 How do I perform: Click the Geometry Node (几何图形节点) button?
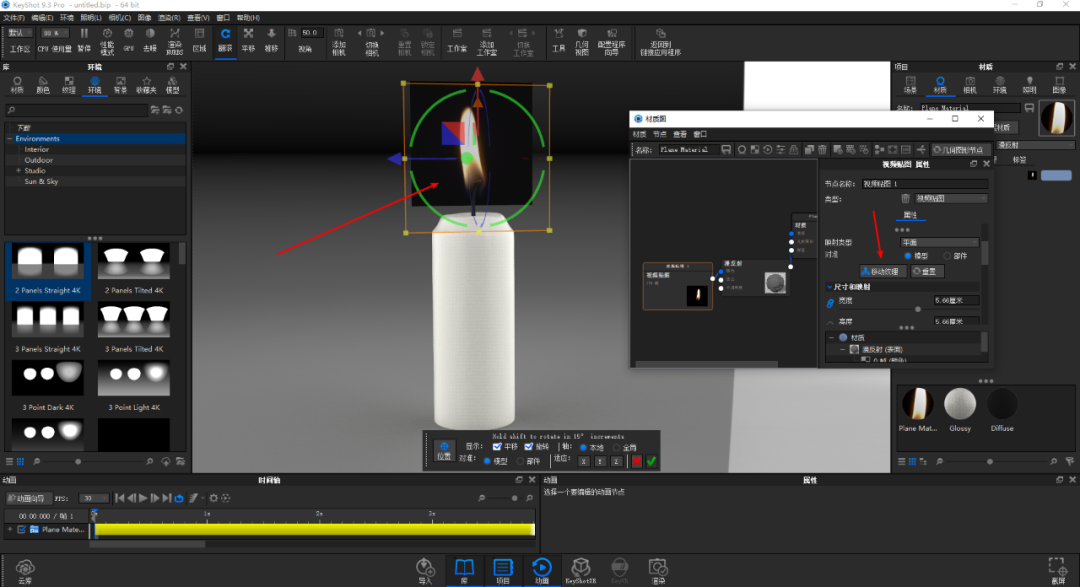tap(960, 150)
